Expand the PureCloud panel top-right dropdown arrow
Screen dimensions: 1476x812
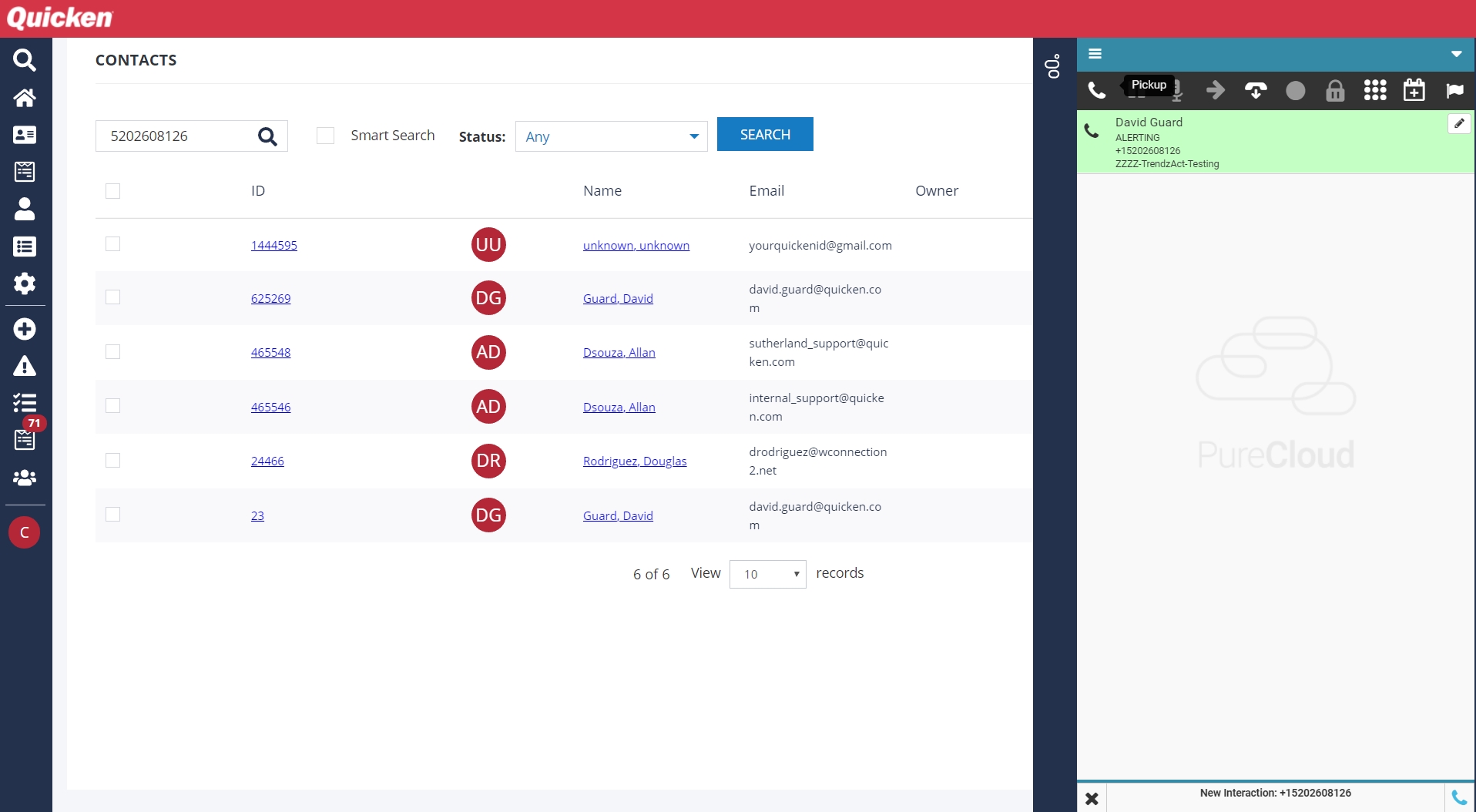(1456, 54)
